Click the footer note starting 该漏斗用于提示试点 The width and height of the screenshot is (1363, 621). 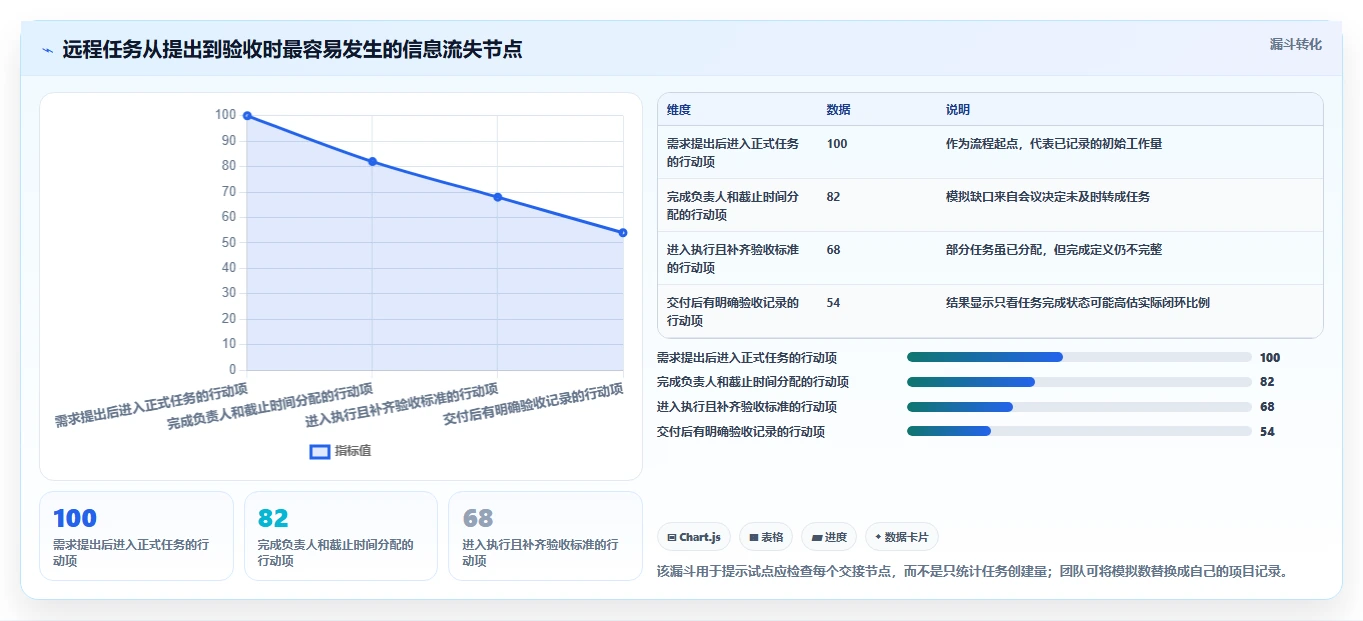(x=973, y=572)
